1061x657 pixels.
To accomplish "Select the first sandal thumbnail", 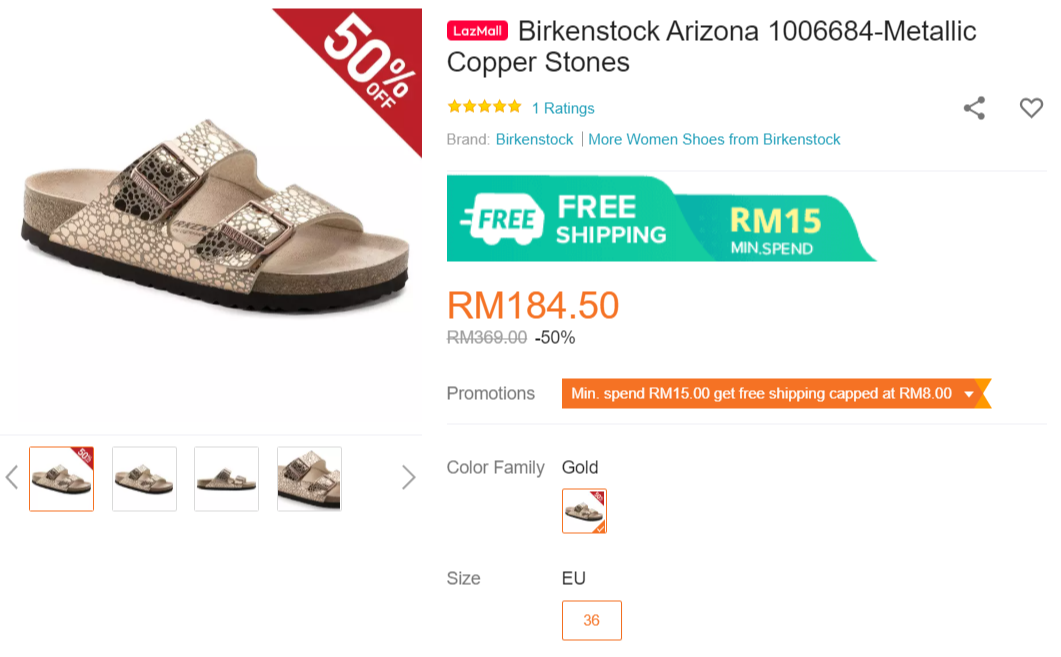I will pos(62,479).
